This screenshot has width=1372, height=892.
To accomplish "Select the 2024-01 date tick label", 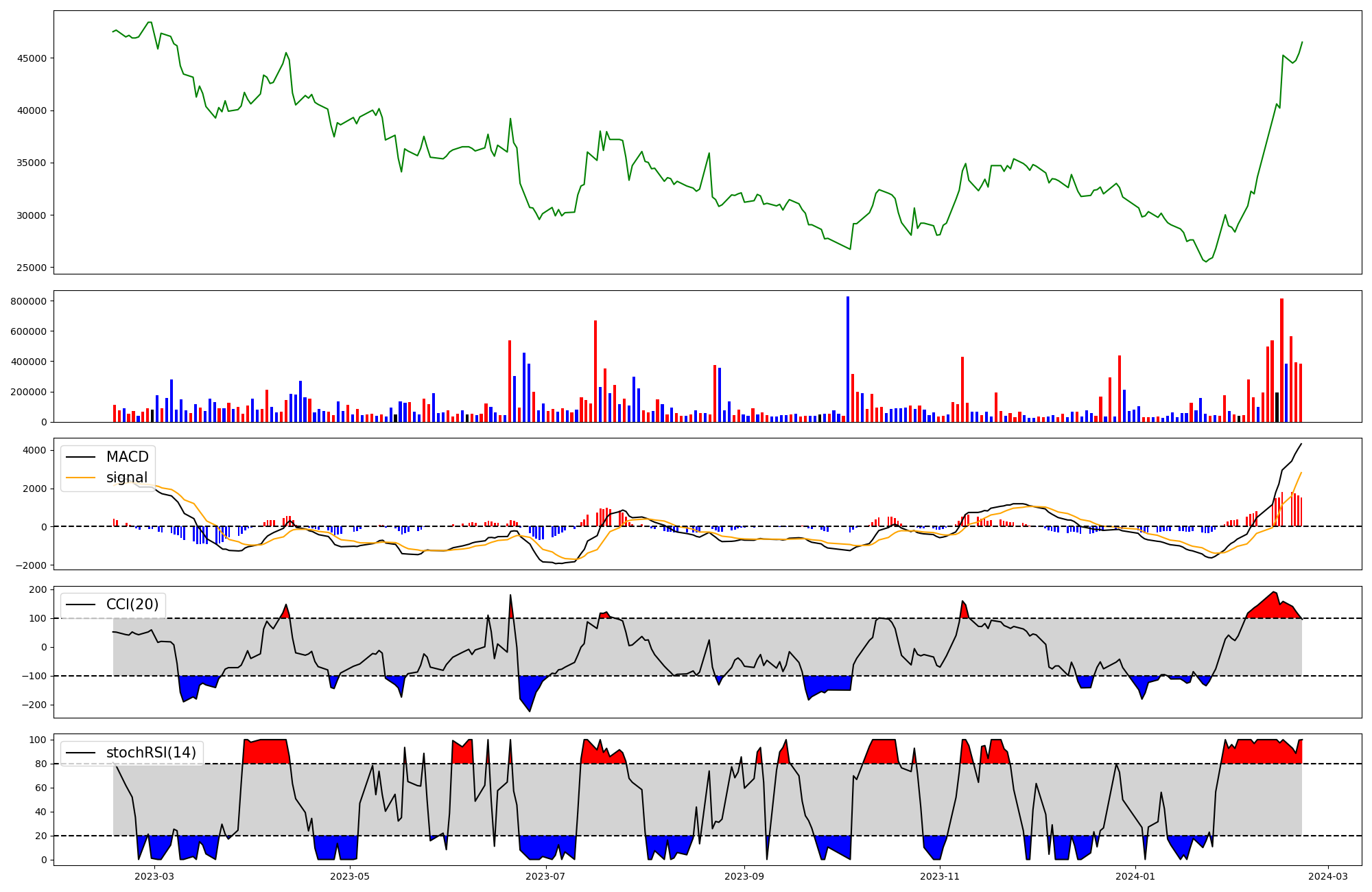I will (x=1135, y=876).
